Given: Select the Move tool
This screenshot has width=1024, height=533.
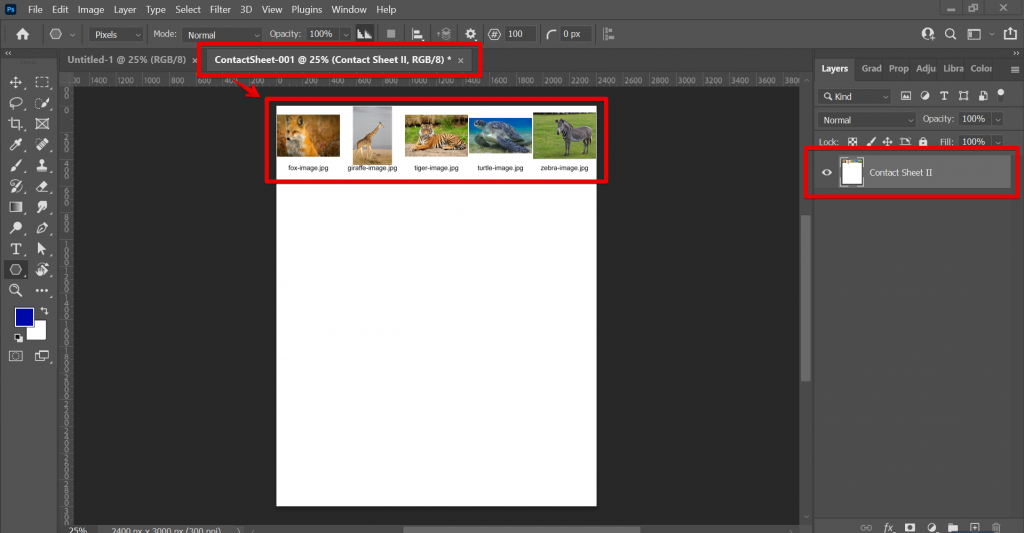Looking at the screenshot, I should [16, 82].
